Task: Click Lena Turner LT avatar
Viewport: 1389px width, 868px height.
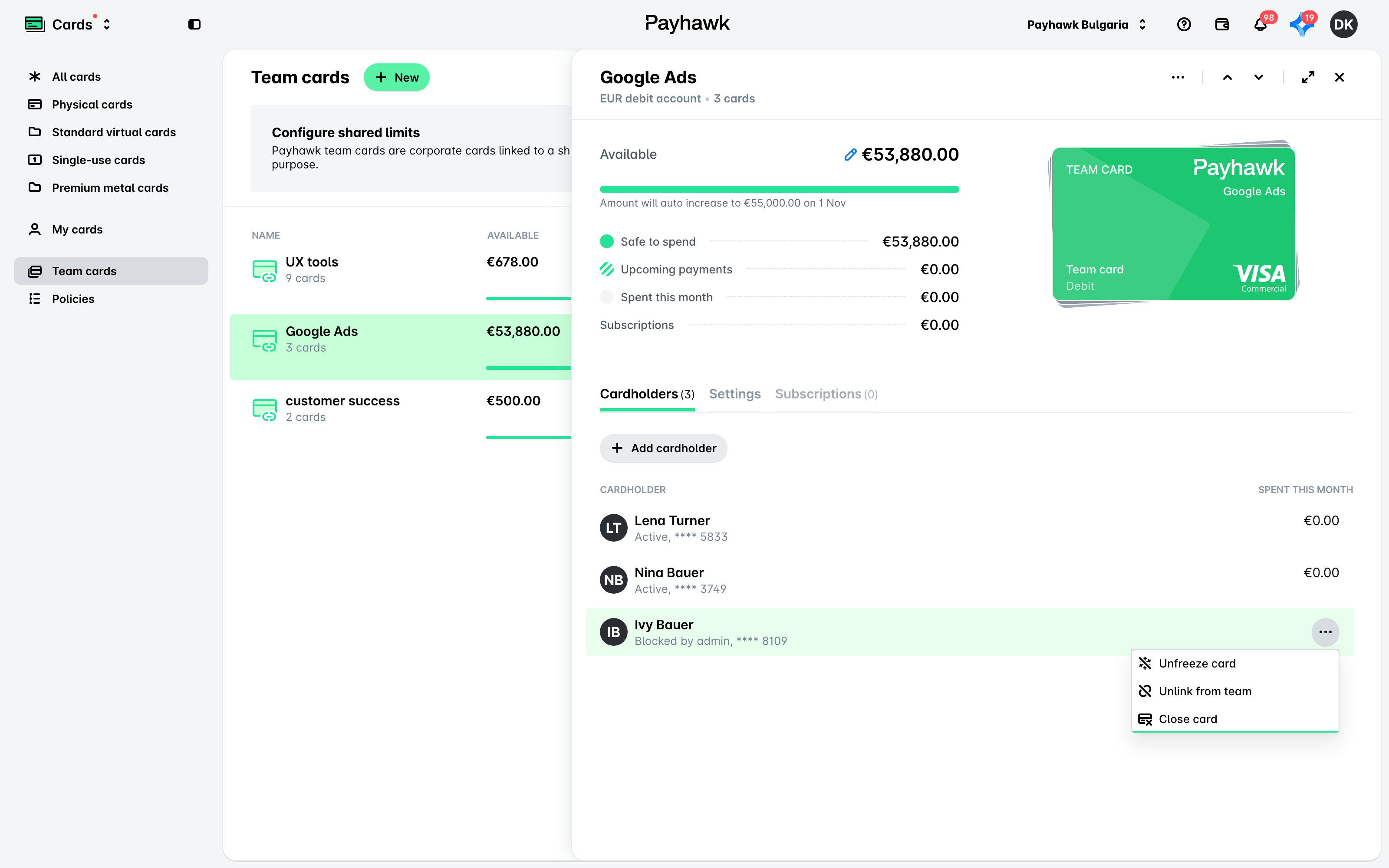Action: point(614,528)
